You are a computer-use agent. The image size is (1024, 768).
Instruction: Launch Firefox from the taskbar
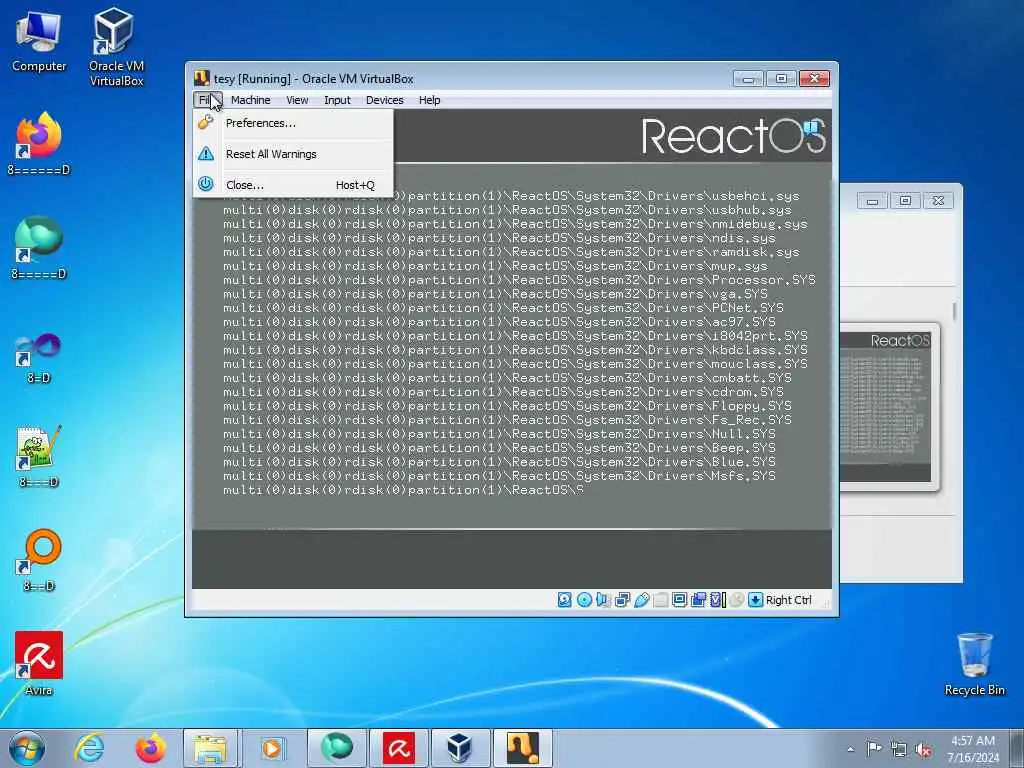click(150, 748)
